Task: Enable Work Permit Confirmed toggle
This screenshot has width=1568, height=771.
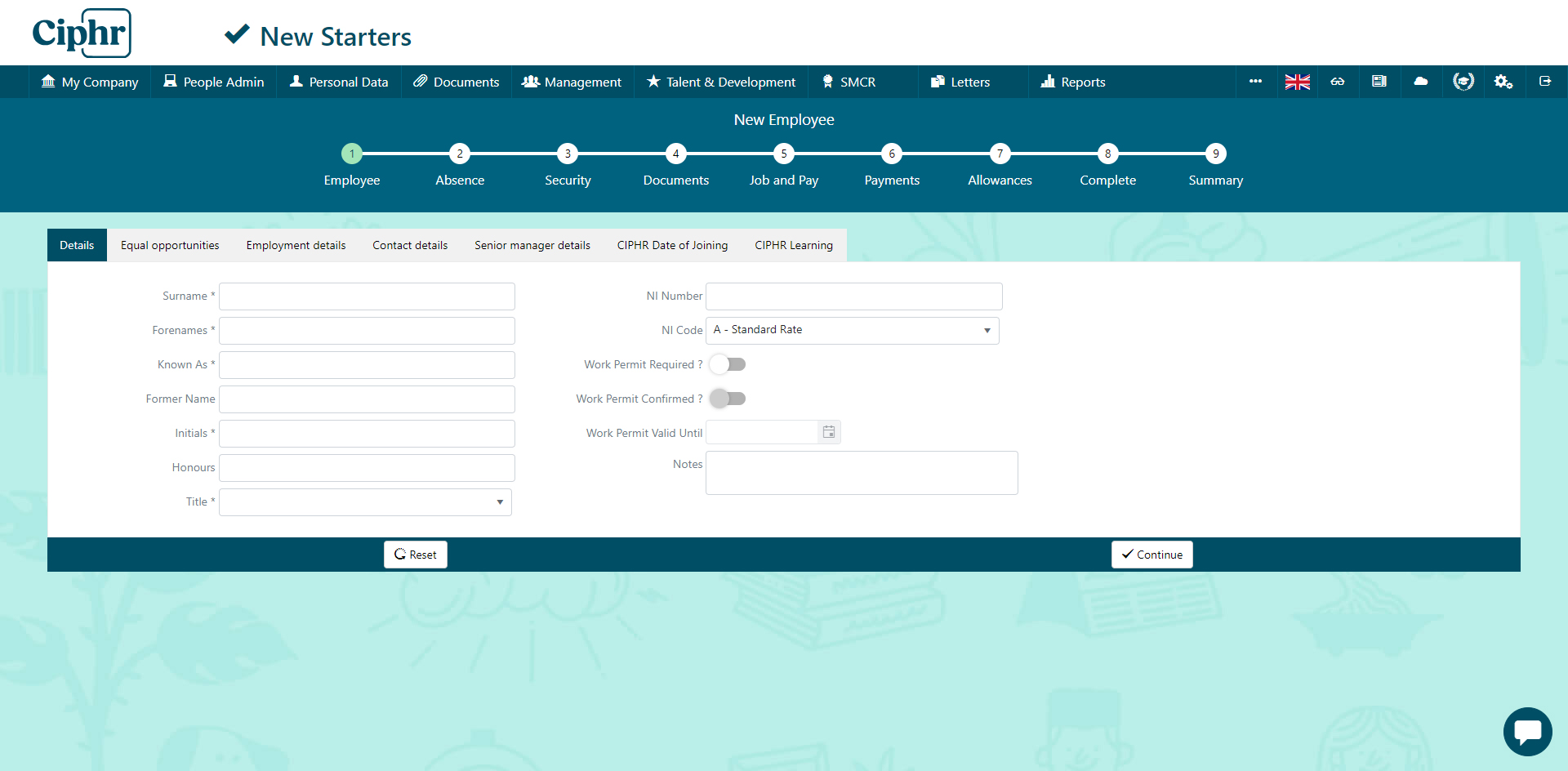Action: [728, 399]
